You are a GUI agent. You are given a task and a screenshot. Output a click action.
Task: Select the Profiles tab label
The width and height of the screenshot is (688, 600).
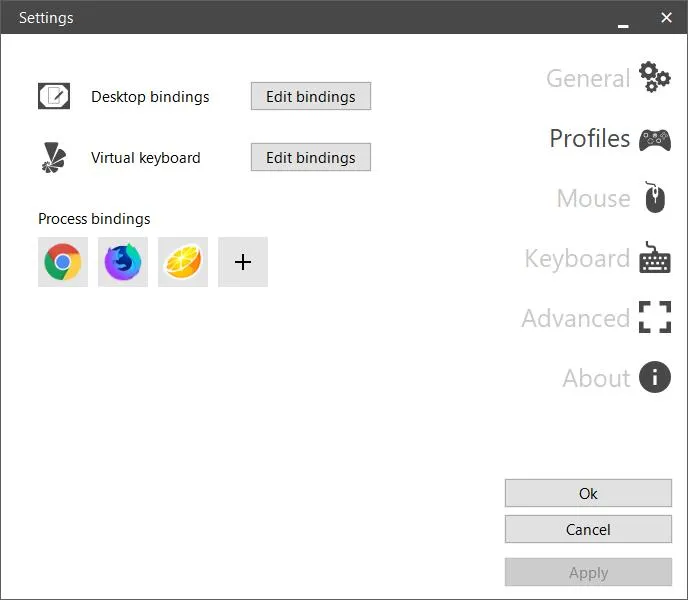pyautogui.click(x=590, y=139)
